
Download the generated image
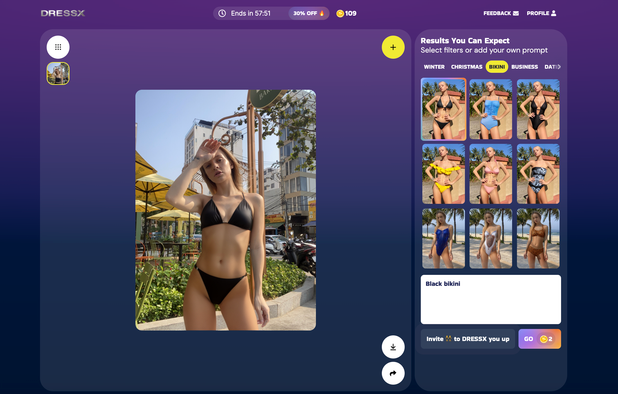(x=393, y=347)
